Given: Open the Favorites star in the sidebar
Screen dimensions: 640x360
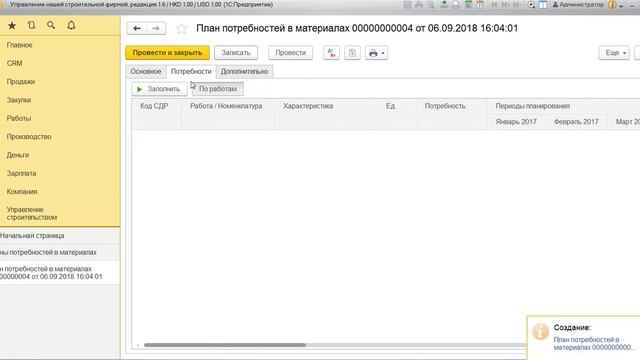Looking at the screenshot, I should pos(12,26).
